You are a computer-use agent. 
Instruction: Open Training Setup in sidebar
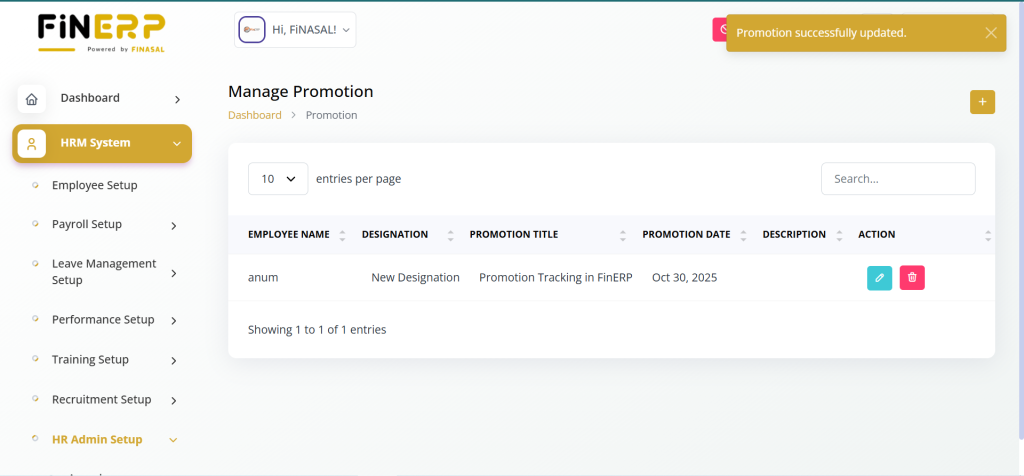[90, 360]
